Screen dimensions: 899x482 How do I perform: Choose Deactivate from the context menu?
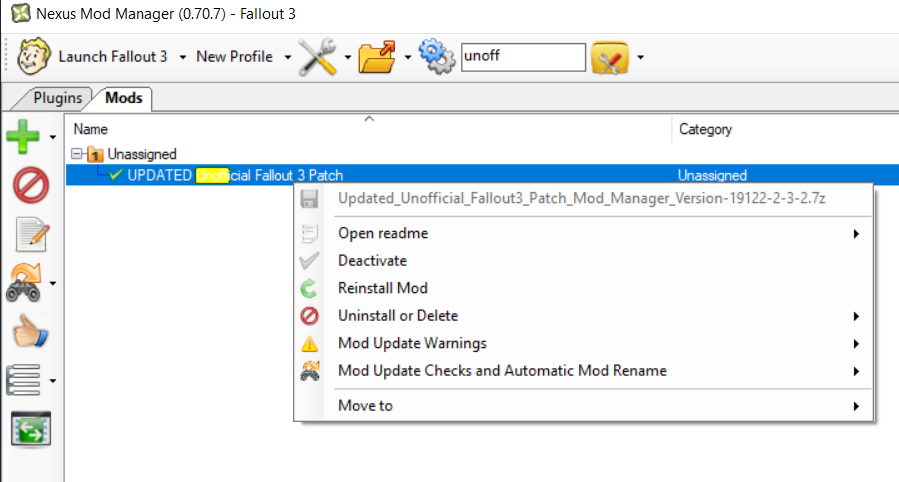click(584, 261)
